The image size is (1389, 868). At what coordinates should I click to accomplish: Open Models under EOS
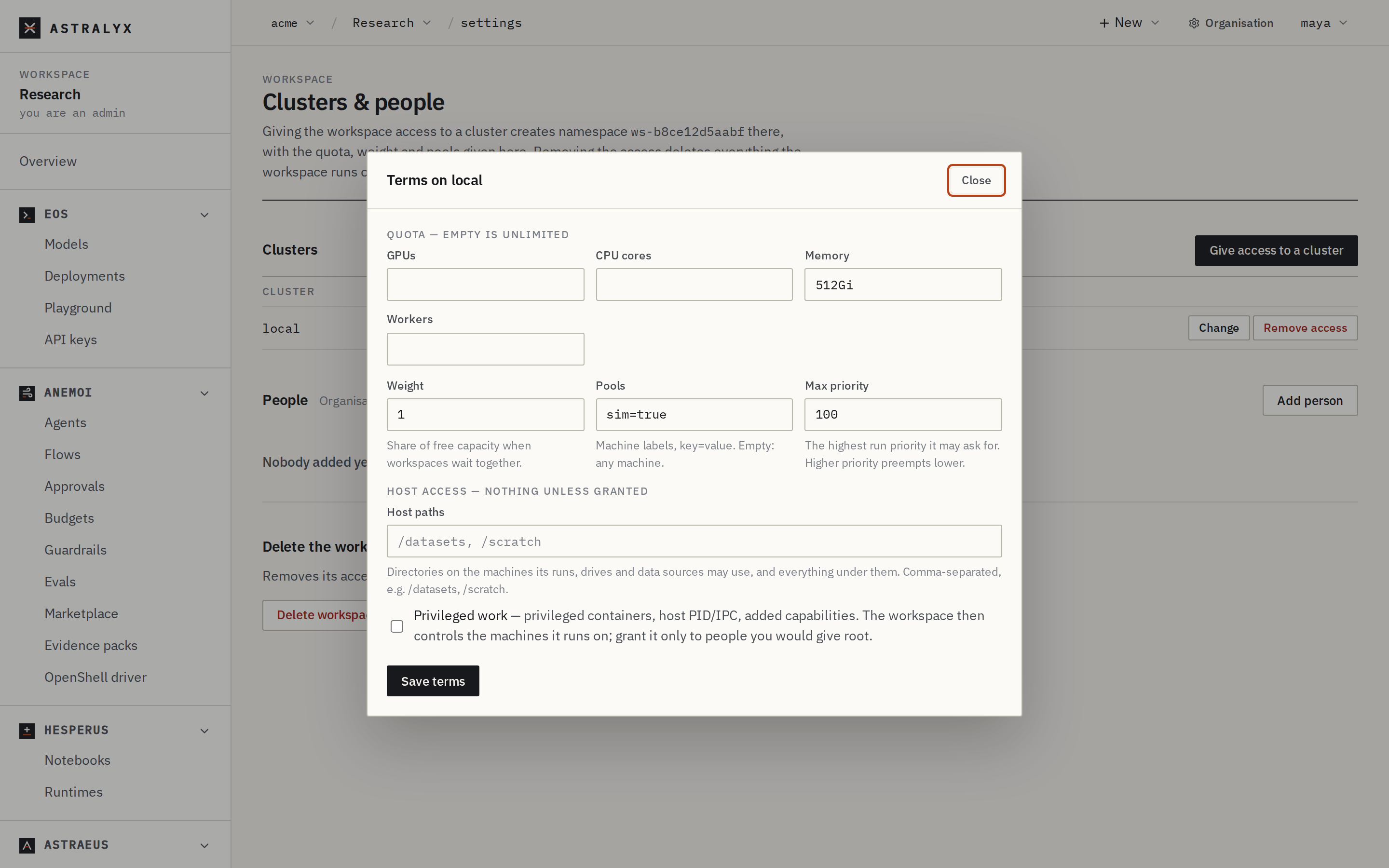coord(67,244)
